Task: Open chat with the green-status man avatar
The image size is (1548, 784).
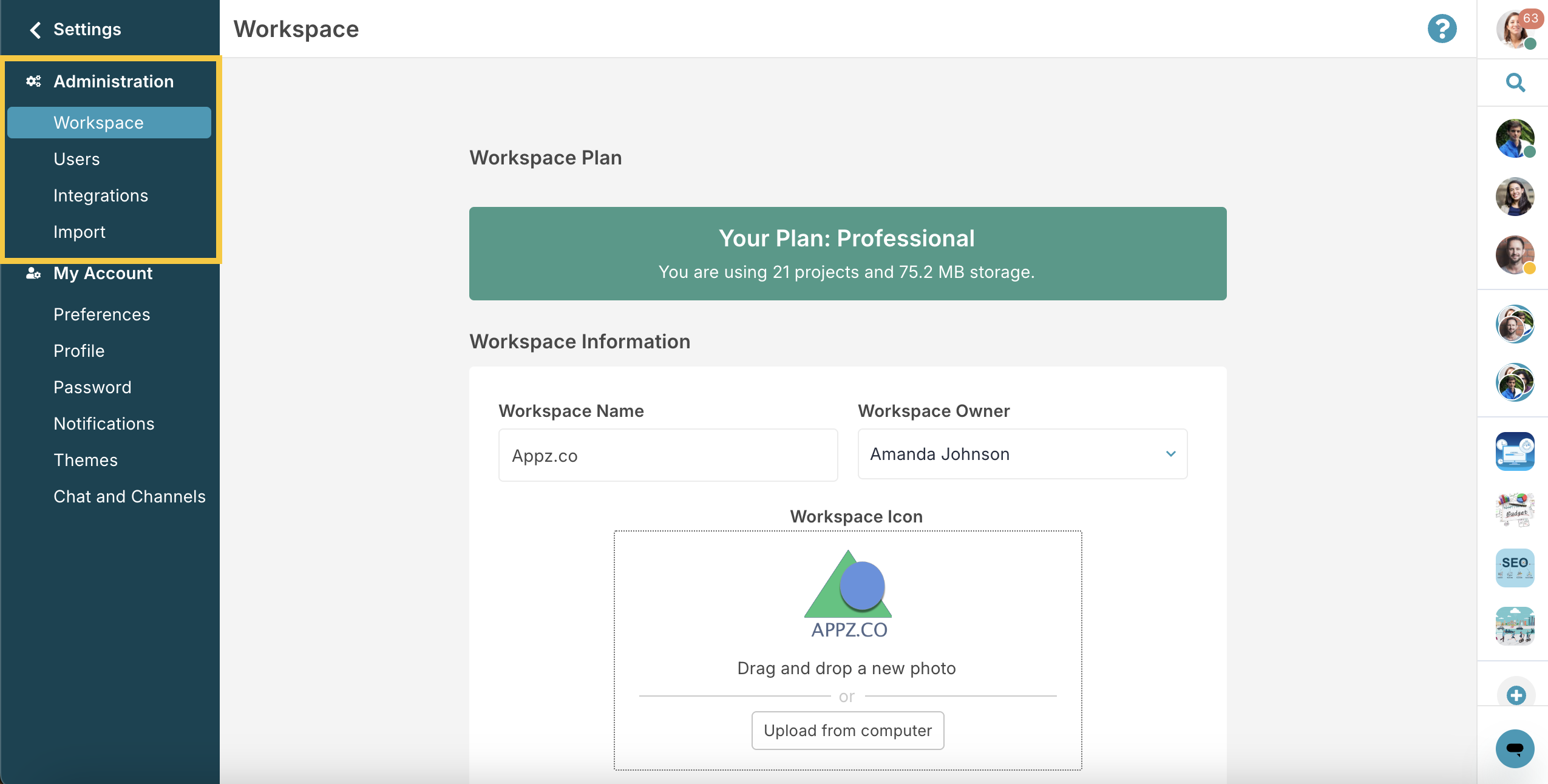Action: (1515, 138)
